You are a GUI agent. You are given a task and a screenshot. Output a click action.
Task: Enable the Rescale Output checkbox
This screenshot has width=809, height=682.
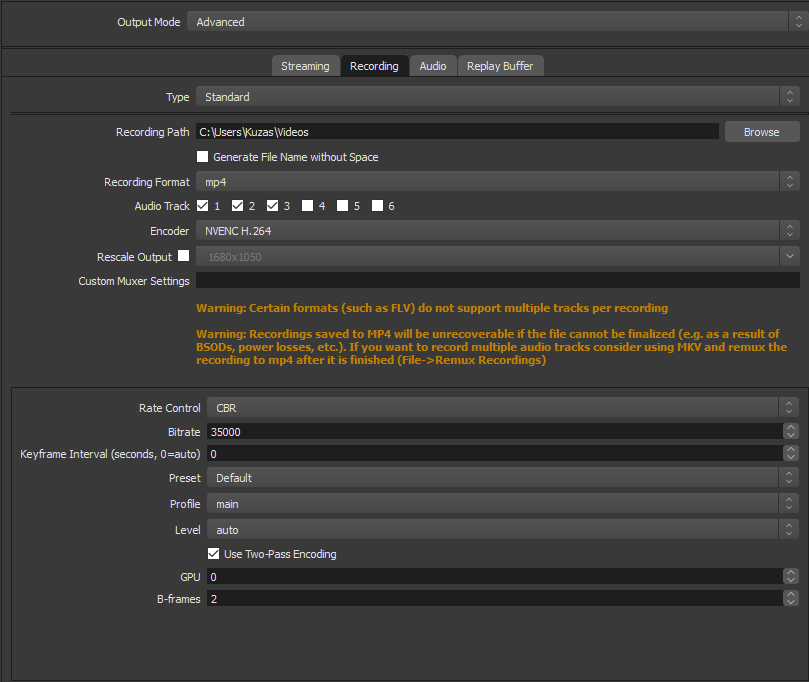coord(183,256)
